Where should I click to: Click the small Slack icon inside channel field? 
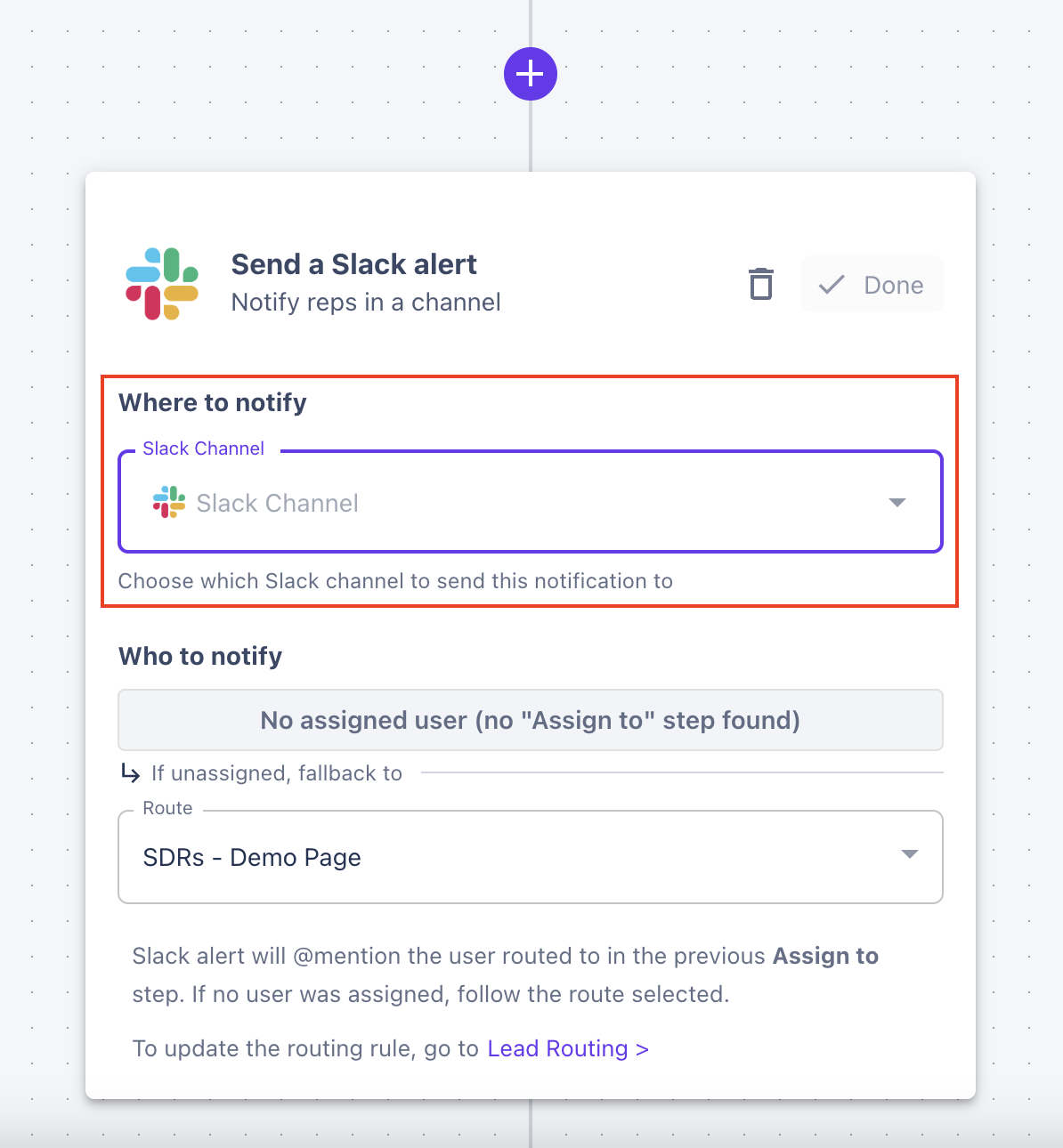coord(169,502)
